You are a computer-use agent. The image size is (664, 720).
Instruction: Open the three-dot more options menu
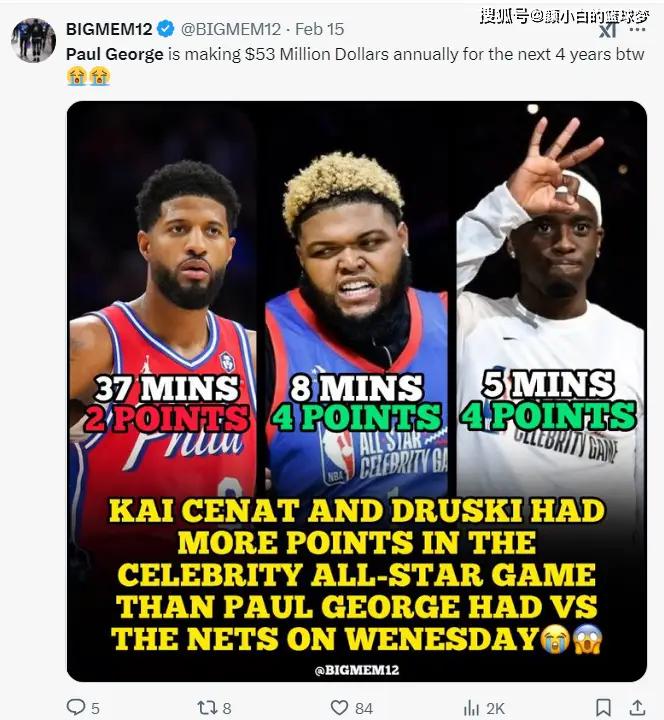pyautogui.click(x=637, y=29)
